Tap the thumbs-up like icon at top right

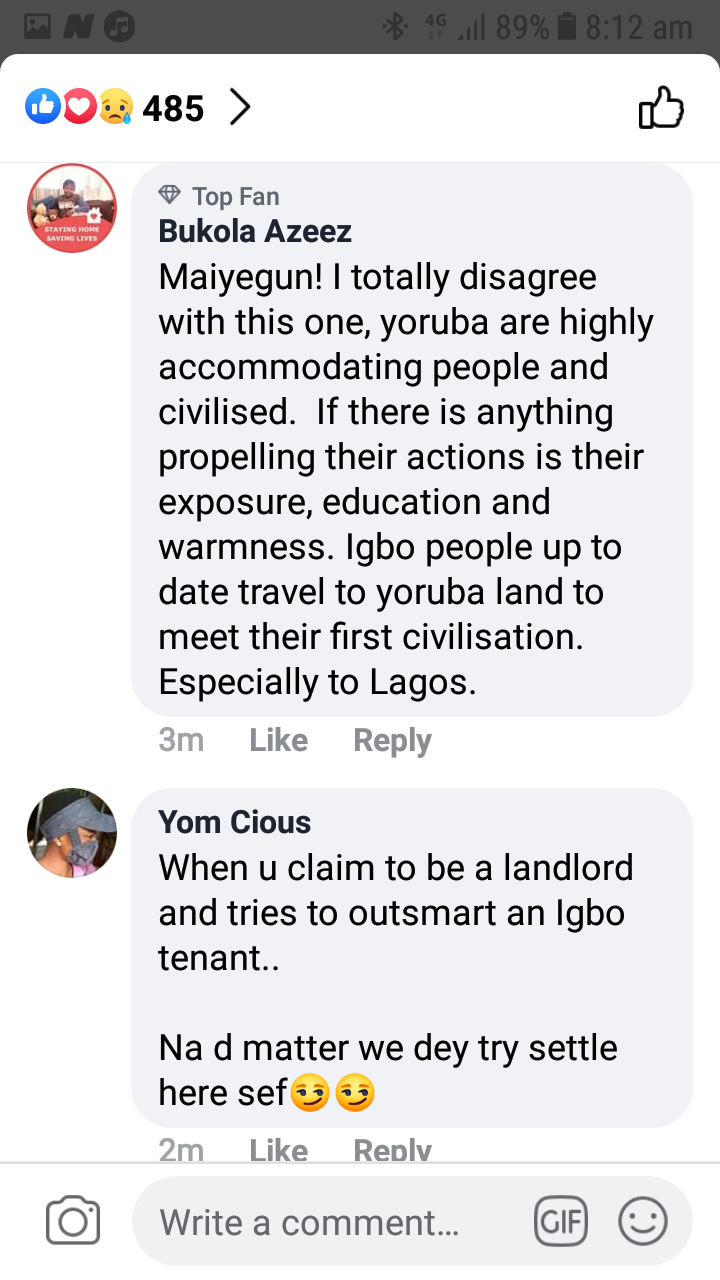pos(661,107)
